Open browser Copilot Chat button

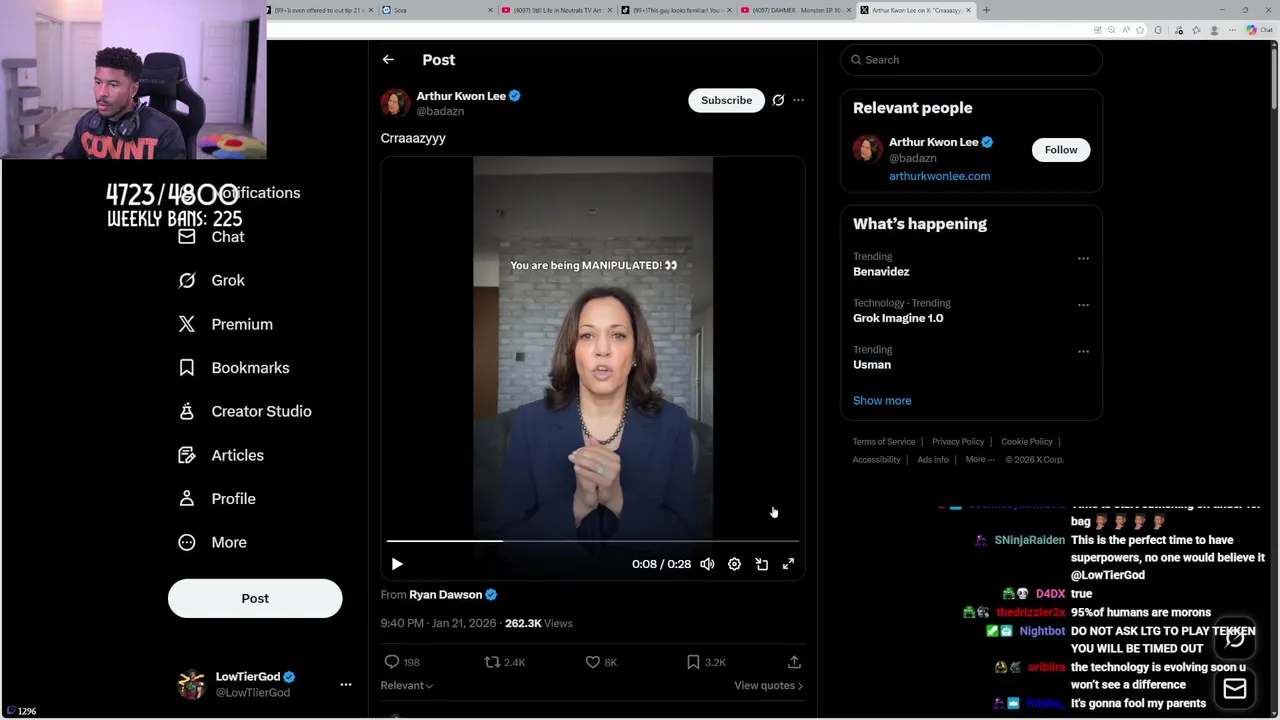click(x=1258, y=30)
